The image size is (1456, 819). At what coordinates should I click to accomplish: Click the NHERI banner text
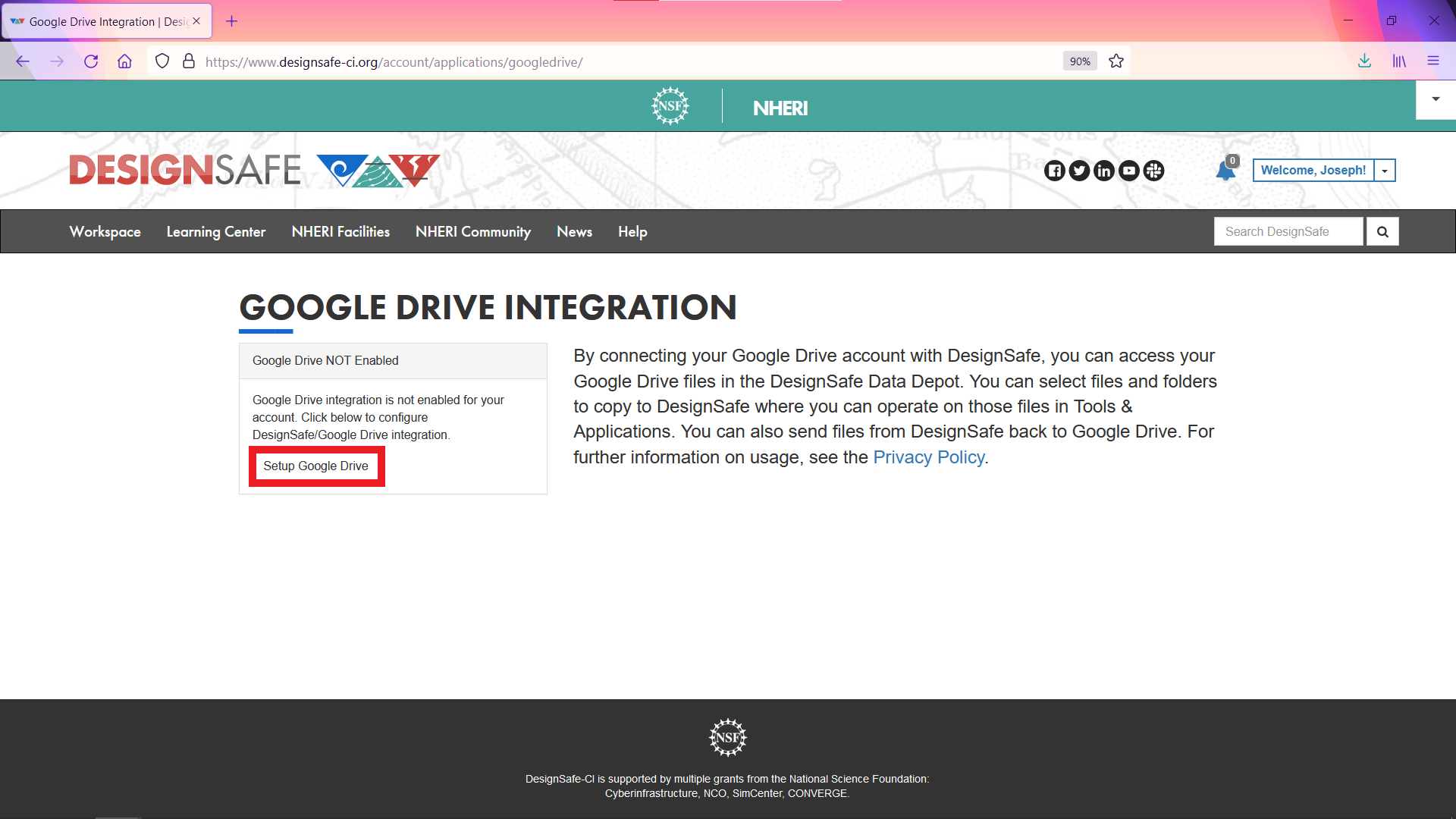(780, 108)
